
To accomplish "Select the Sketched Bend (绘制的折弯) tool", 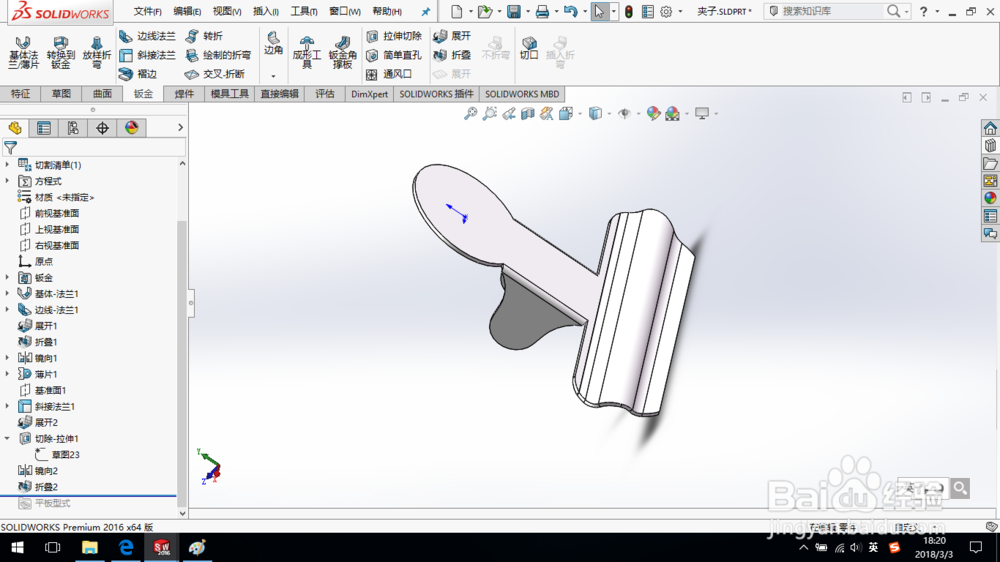I will pyautogui.click(x=218, y=55).
